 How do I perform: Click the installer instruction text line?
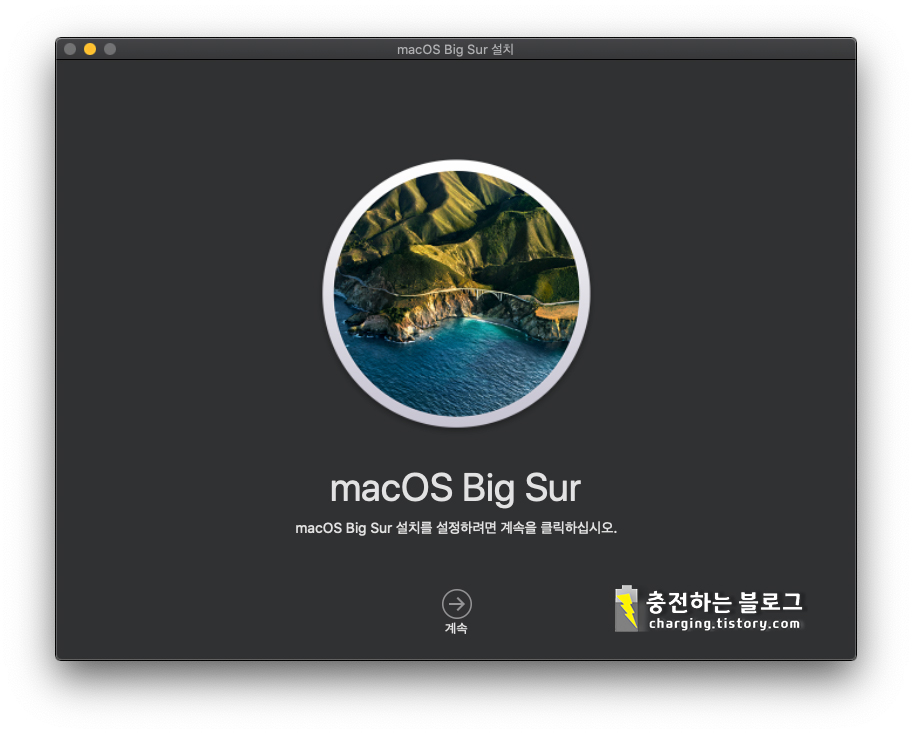click(456, 528)
